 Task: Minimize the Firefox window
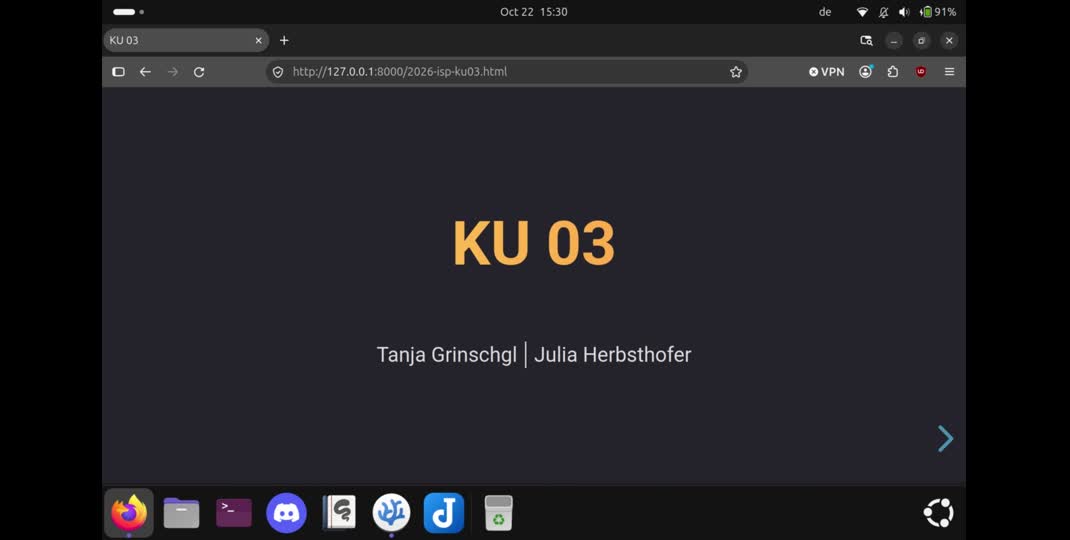pyautogui.click(x=894, y=41)
